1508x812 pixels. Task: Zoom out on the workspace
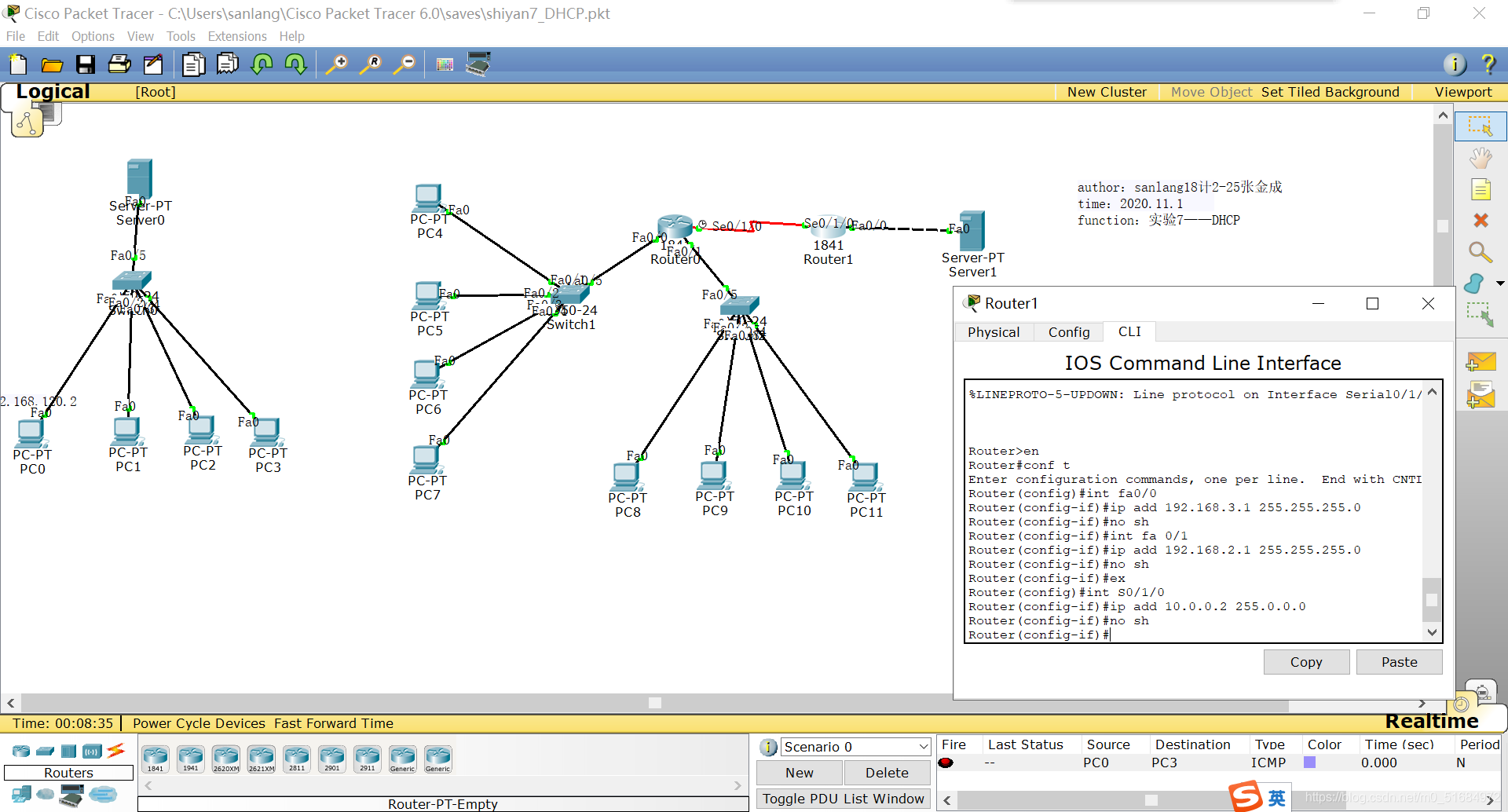pos(404,64)
